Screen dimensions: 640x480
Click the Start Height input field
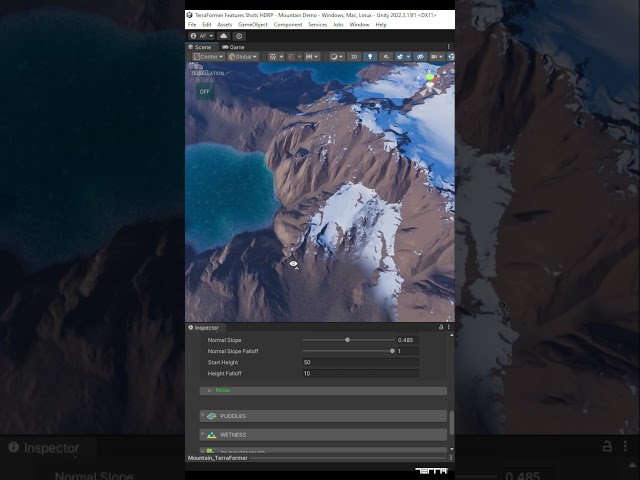(360, 362)
